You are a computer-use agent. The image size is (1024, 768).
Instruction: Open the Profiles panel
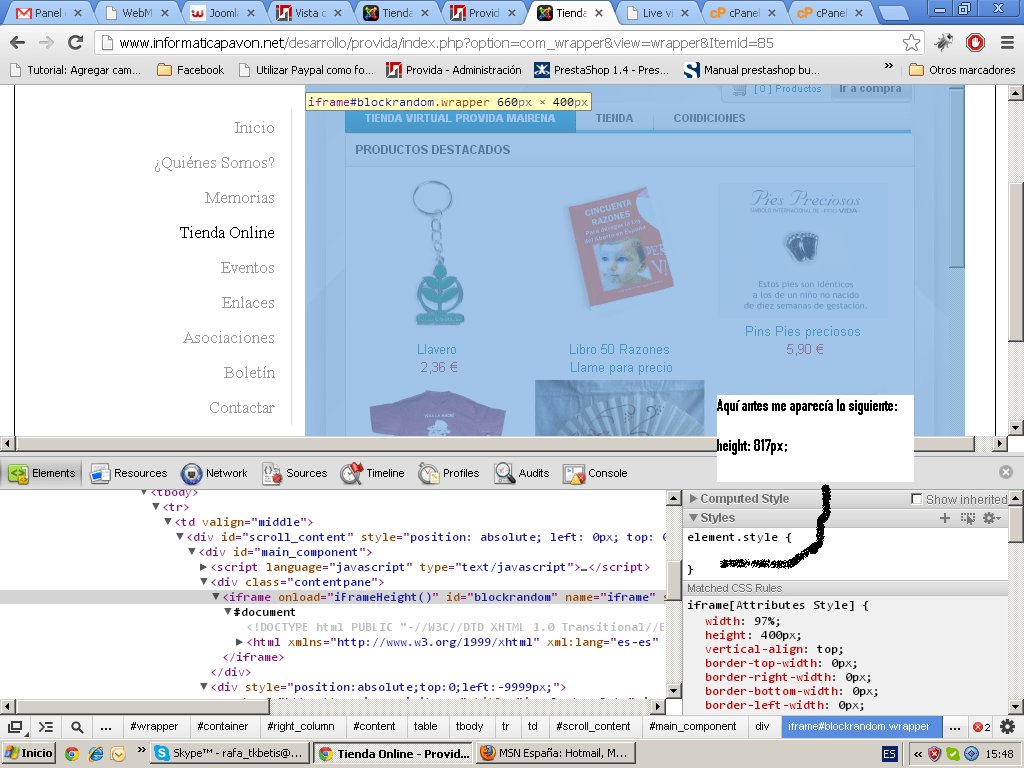click(449, 473)
